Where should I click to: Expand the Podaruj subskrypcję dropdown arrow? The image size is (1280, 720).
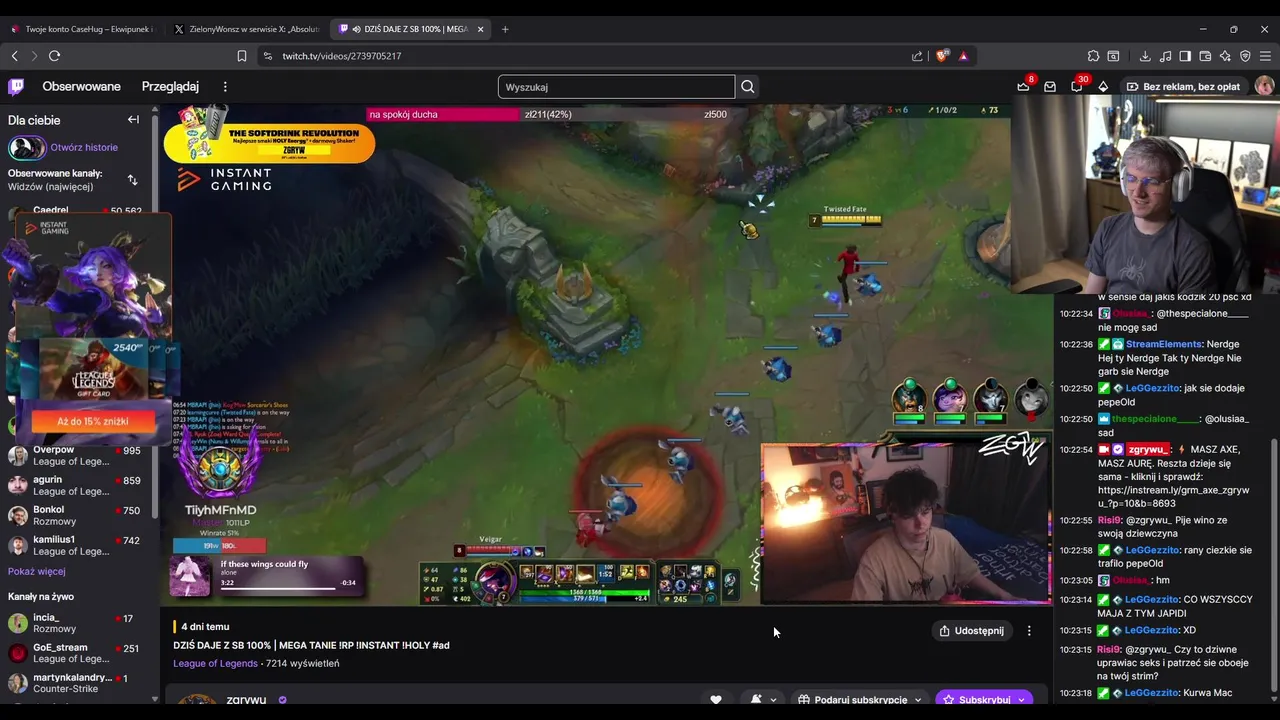[x=918, y=700]
